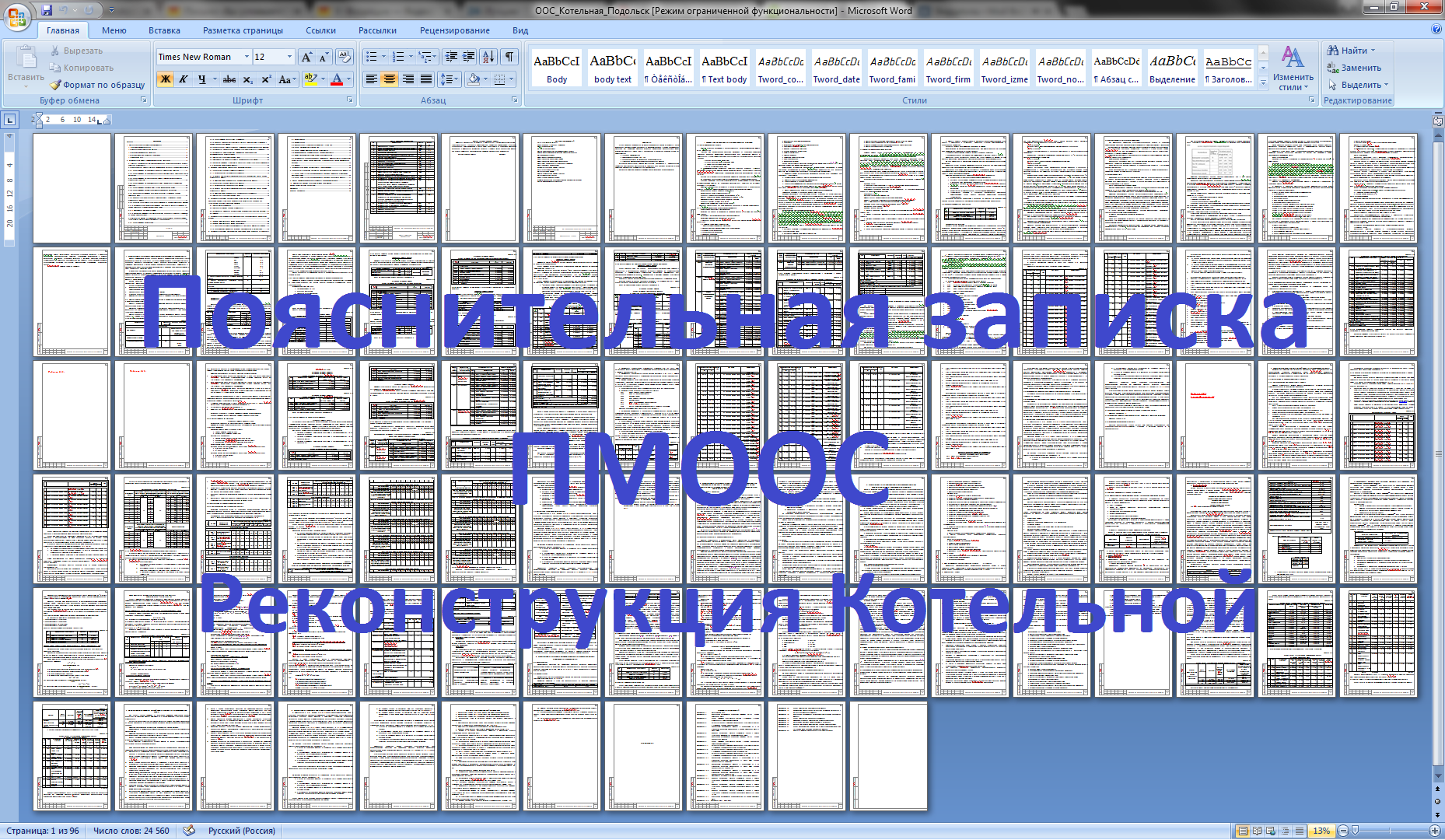Enable subscript formatting
1445x840 pixels.
[247, 79]
